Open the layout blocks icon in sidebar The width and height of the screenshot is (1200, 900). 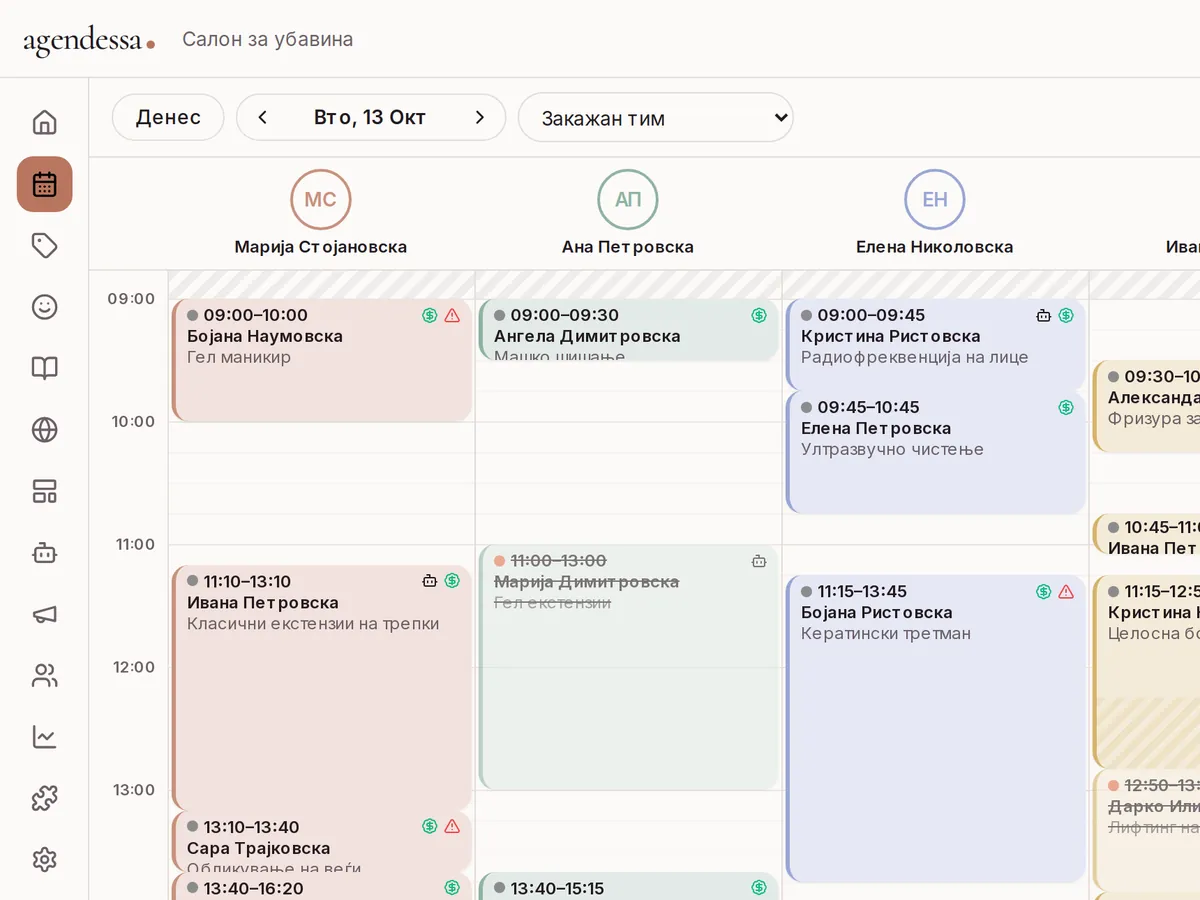pyautogui.click(x=44, y=491)
